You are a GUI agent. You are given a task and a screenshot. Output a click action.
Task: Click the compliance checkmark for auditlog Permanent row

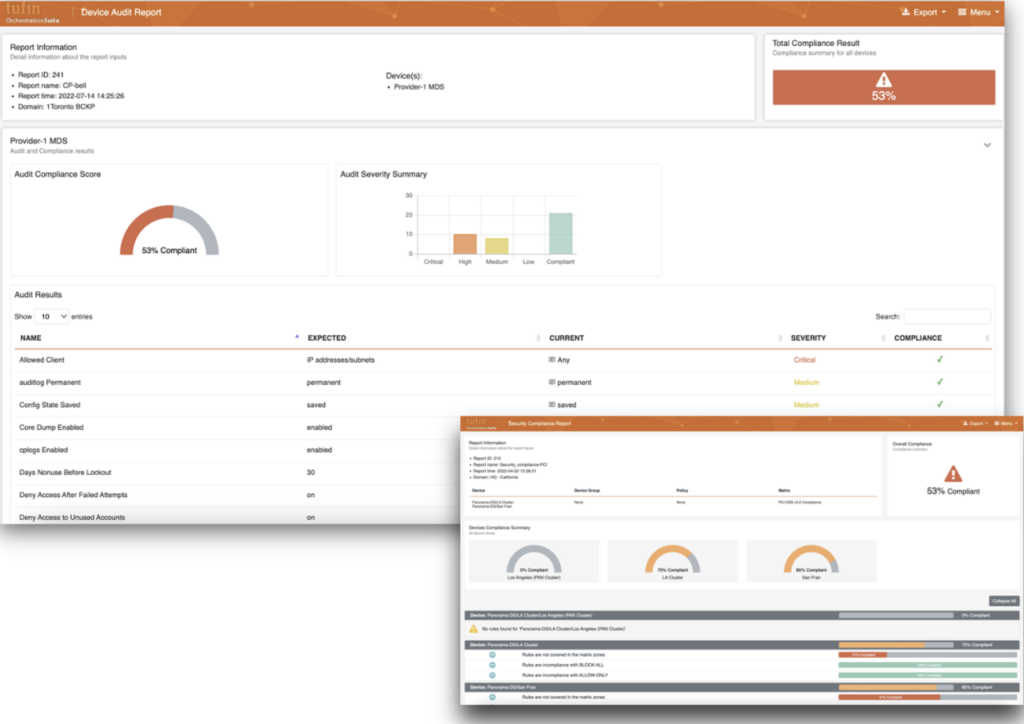coord(940,382)
